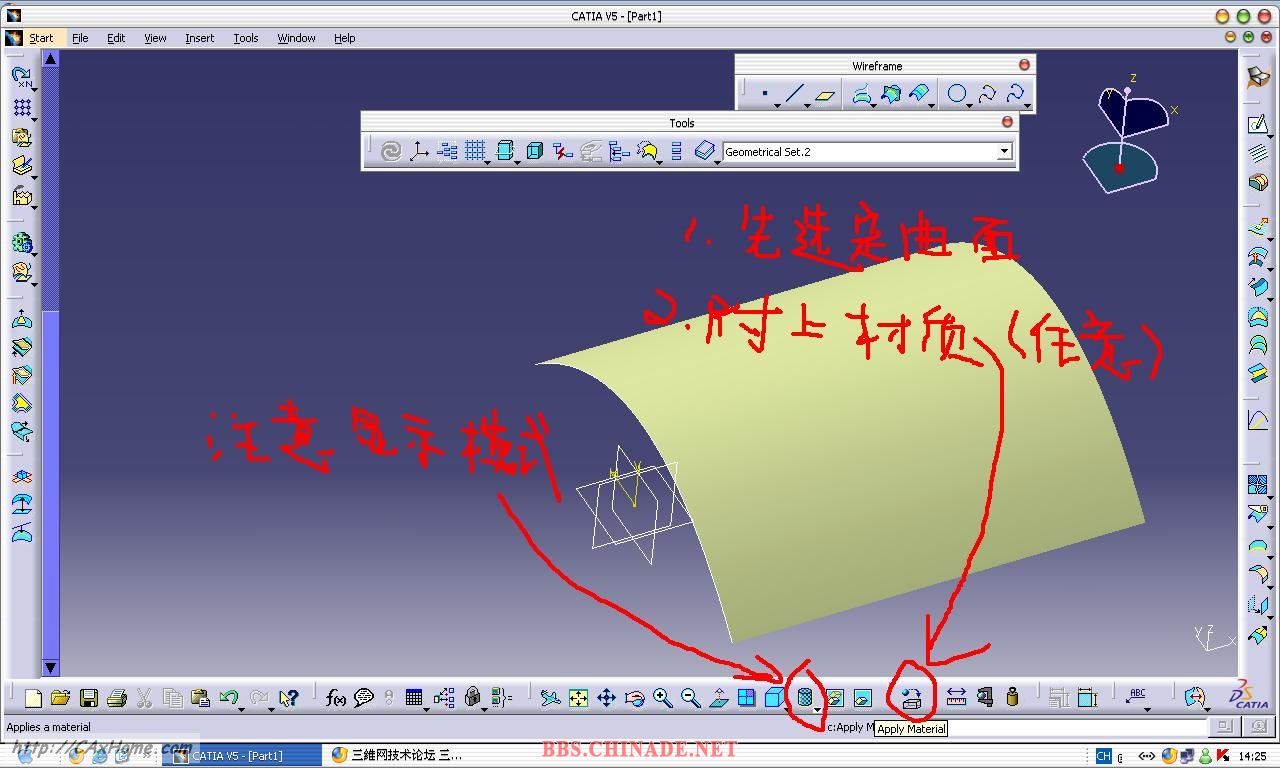Click the Plane tool in Wireframe toolbar
This screenshot has height=768, width=1280.
pos(825,94)
